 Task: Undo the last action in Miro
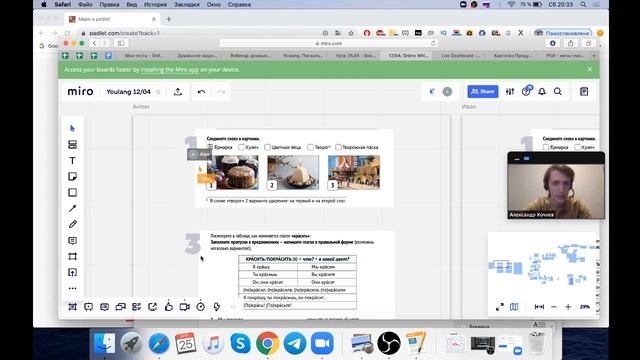point(201,91)
